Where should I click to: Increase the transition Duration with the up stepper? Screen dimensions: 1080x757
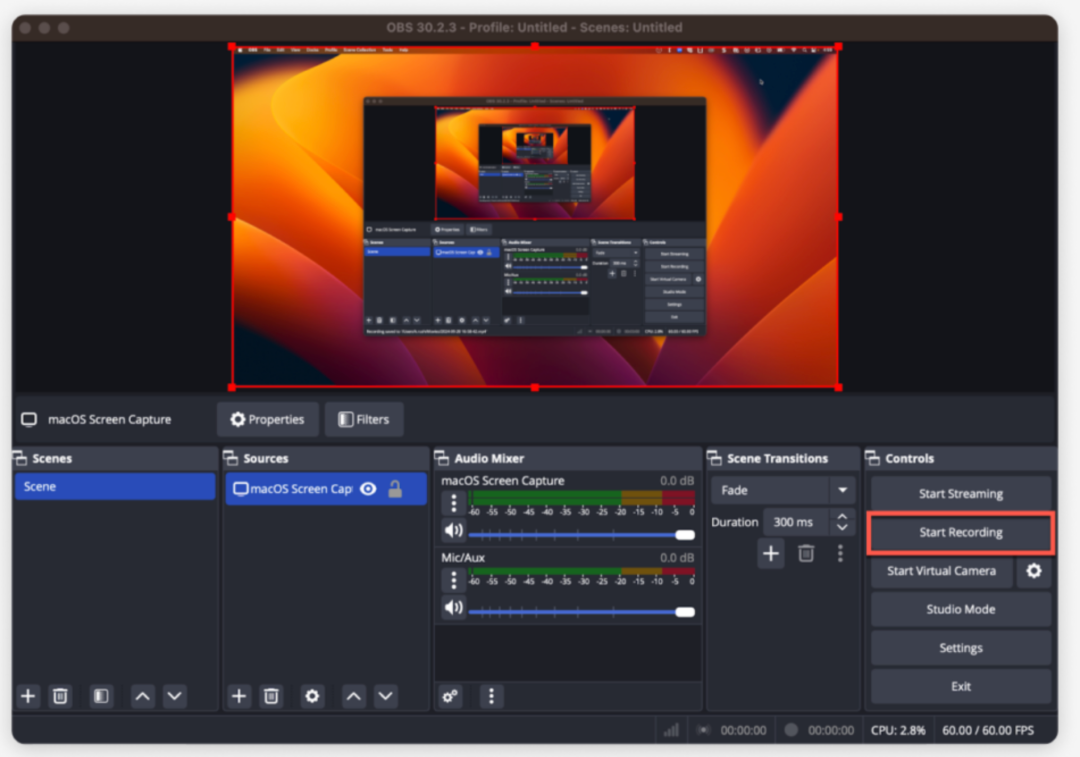pyautogui.click(x=842, y=516)
